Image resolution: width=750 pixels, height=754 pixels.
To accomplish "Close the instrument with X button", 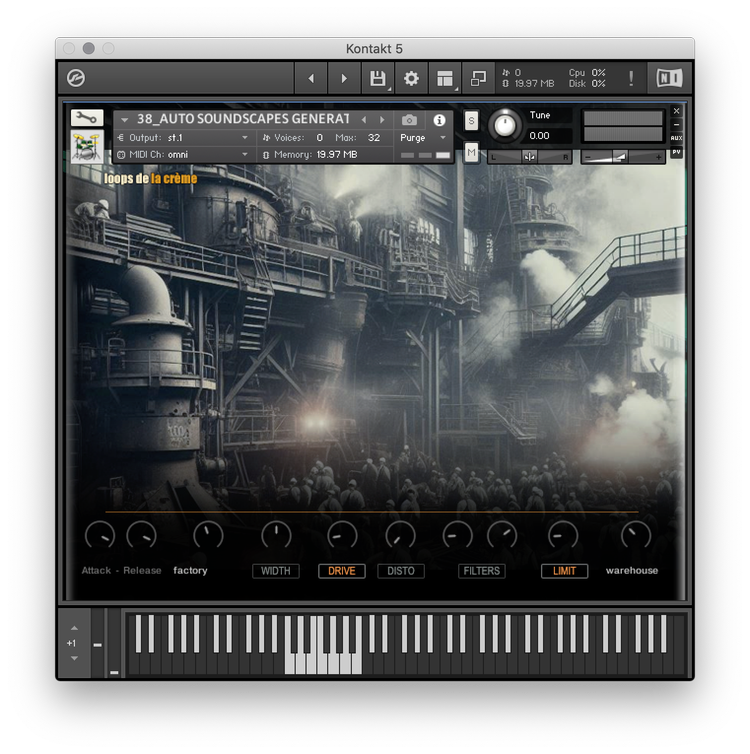I will point(676,111).
